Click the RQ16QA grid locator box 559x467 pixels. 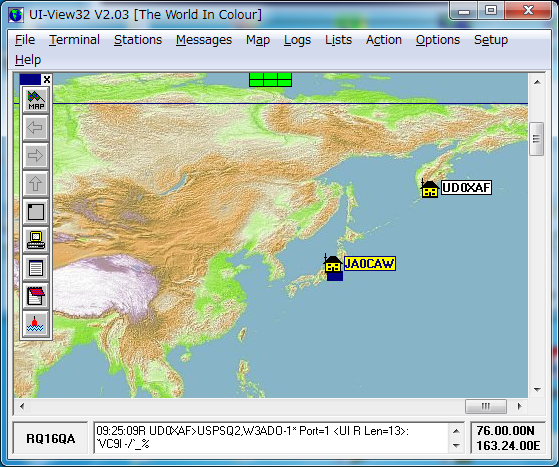pos(51,438)
